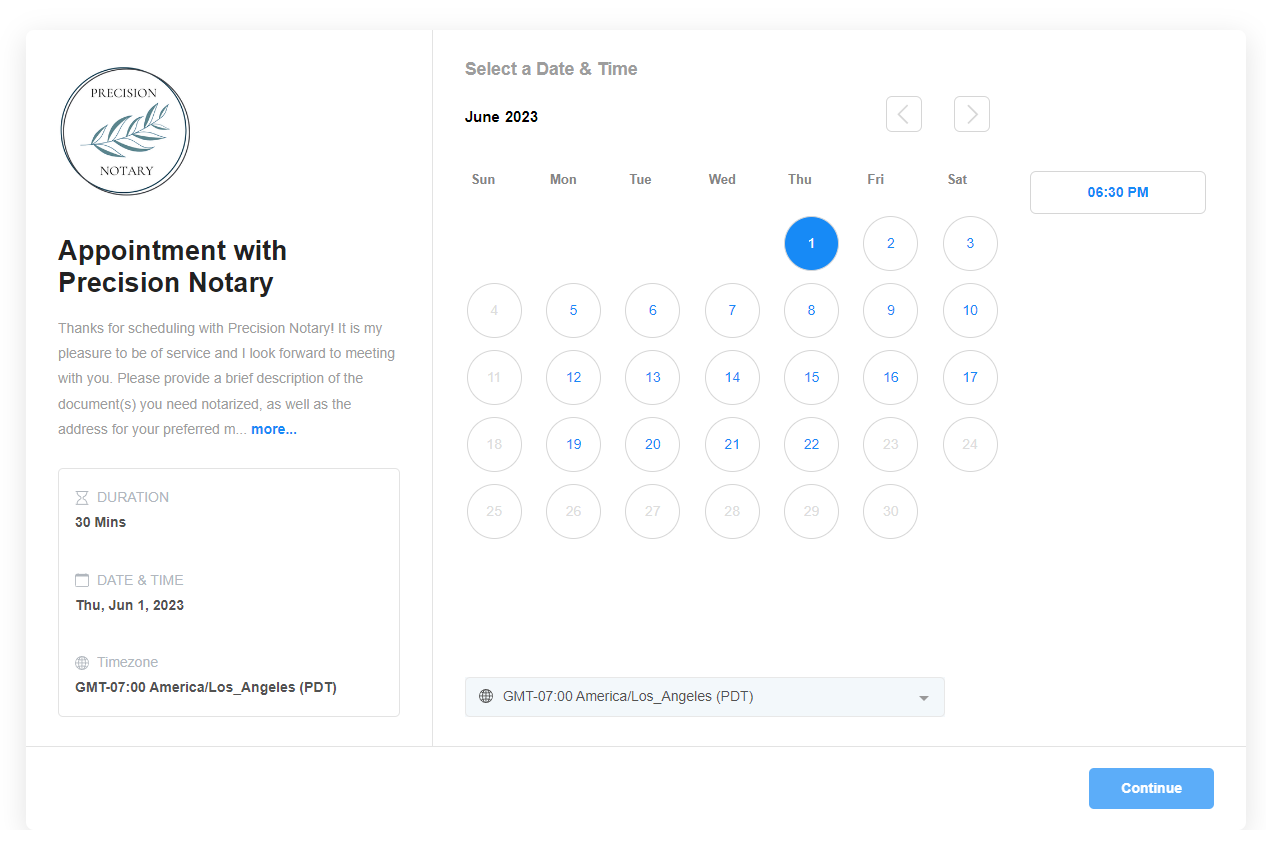Expand the GMT-07:00 America/Los_Angeles selector
This screenshot has height=850, width=1266.
pos(704,697)
